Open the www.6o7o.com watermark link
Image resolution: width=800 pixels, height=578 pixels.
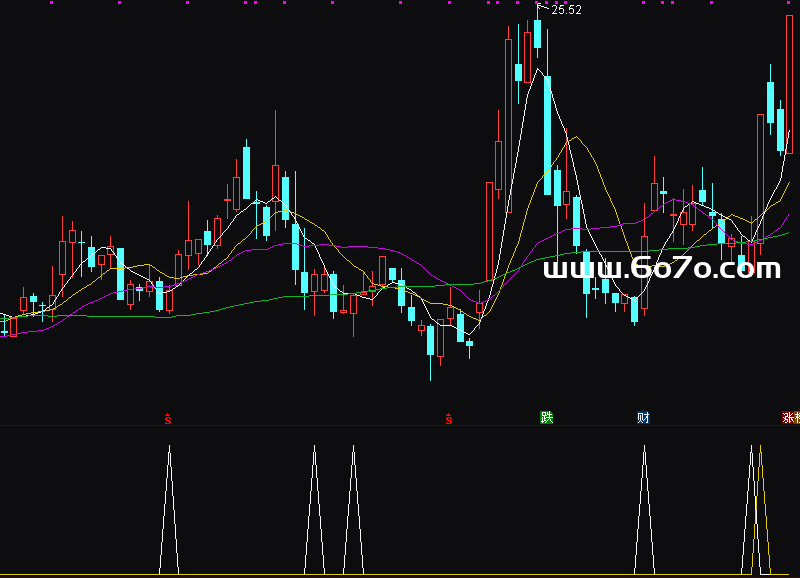[661, 268]
